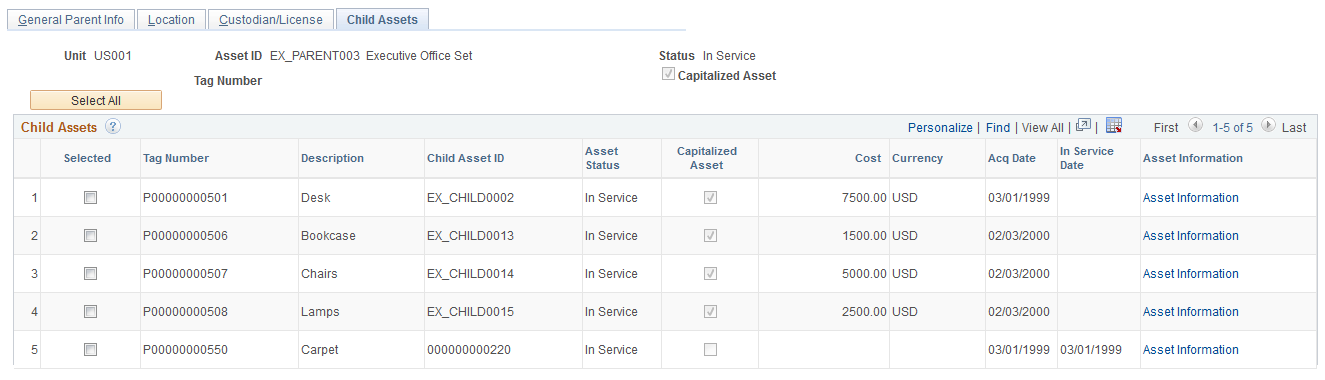The width and height of the screenshot is (1325, 380).
Task: Click the View All link
Action: point(1043,128)
